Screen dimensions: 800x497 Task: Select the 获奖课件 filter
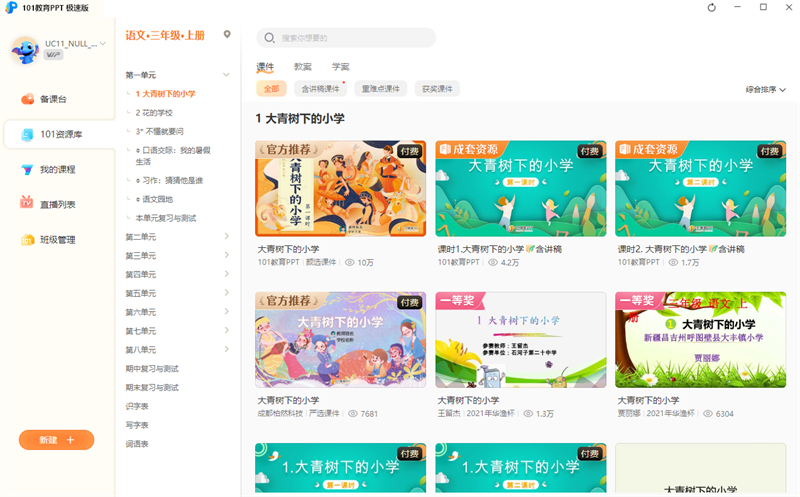tap(437, 89)
